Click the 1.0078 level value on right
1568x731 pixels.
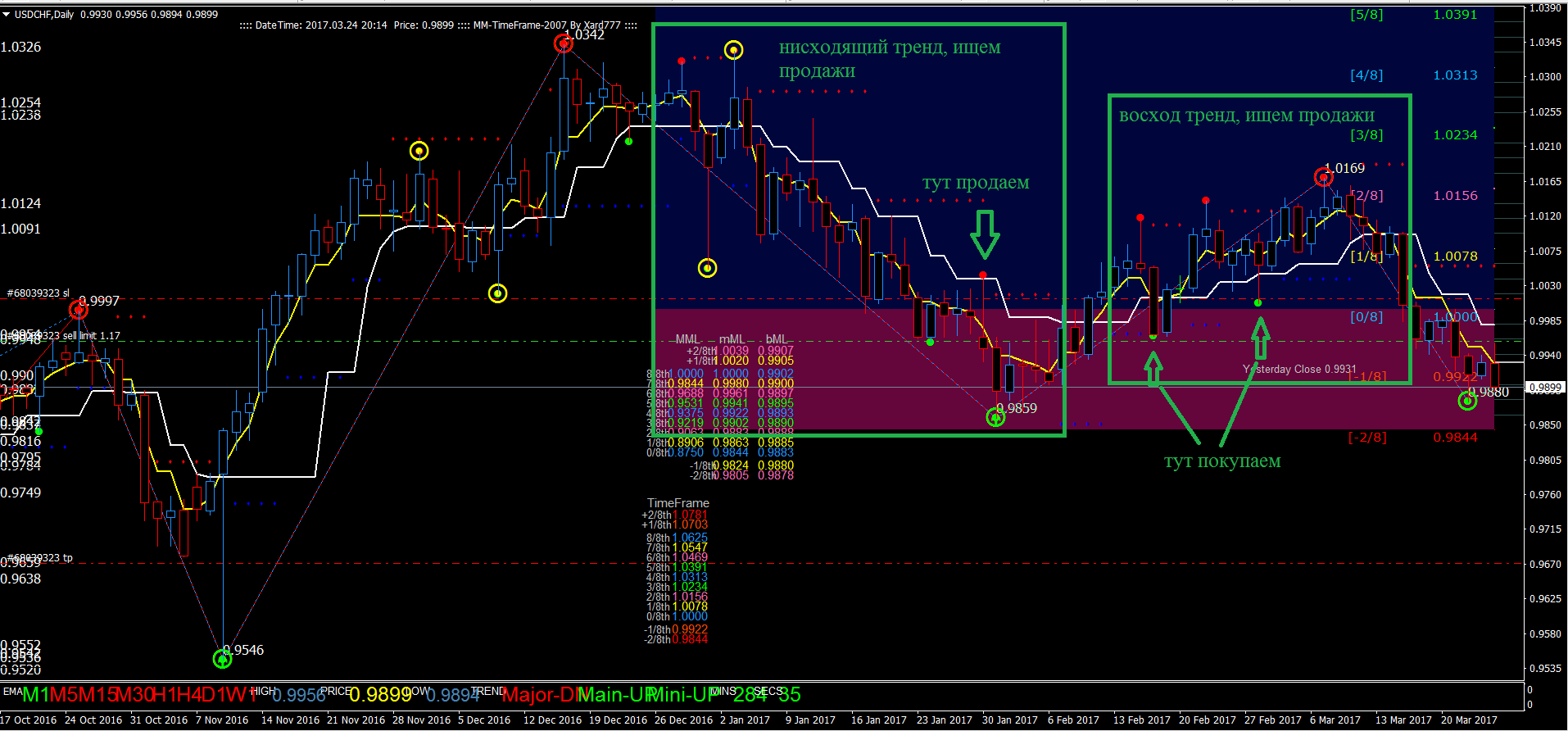1456,257
